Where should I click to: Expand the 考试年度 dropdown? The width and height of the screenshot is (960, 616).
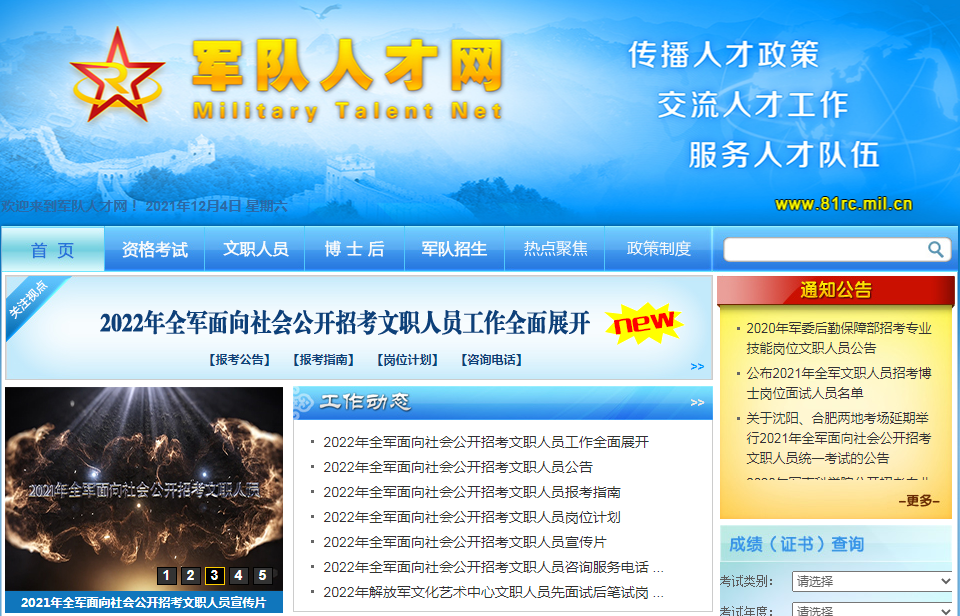click(x=872, y=610)
